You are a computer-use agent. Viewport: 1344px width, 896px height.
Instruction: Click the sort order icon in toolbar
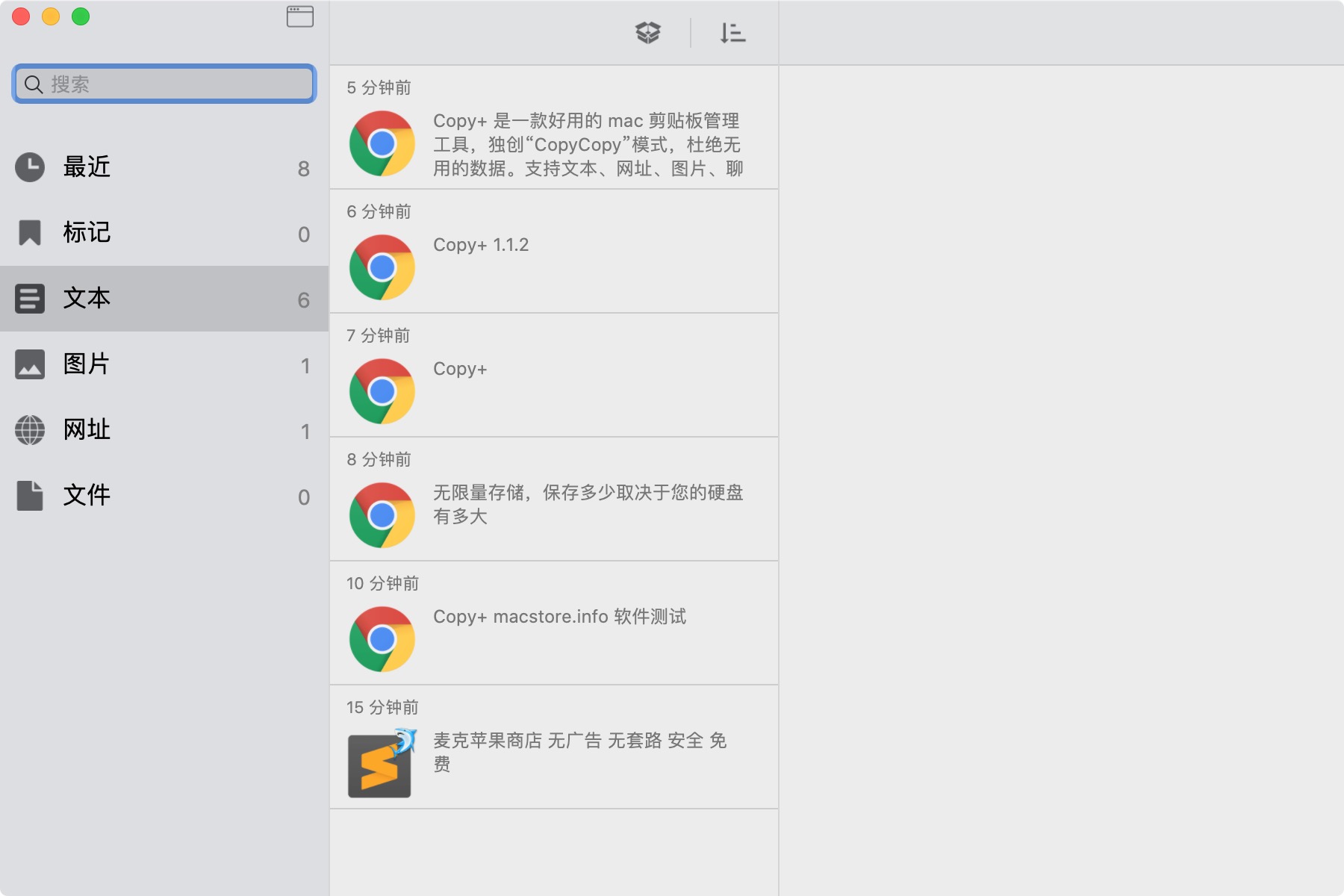pos(732,33)
